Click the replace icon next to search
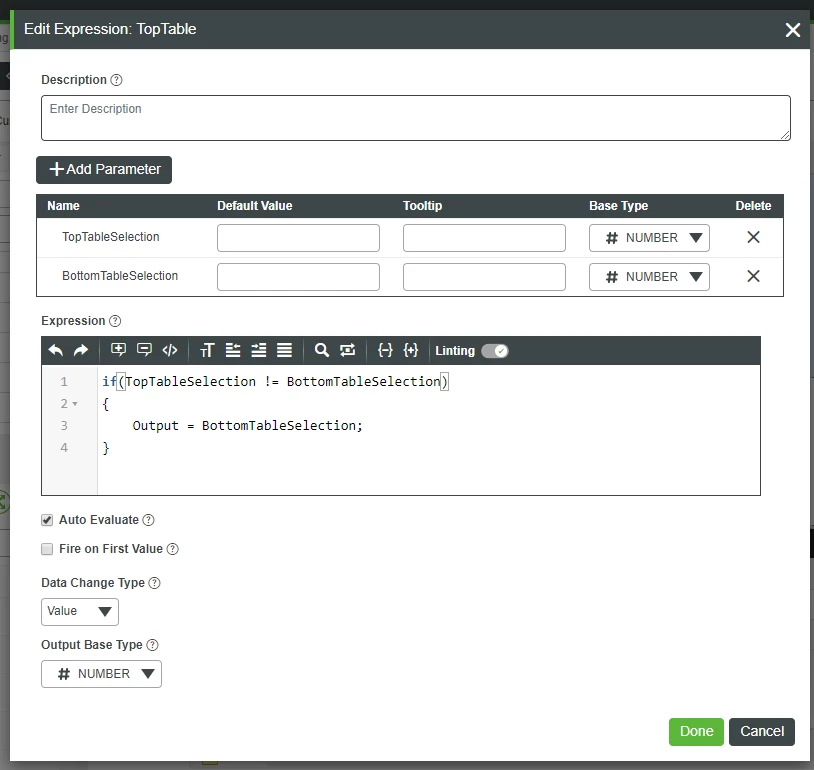 point(347,350)
